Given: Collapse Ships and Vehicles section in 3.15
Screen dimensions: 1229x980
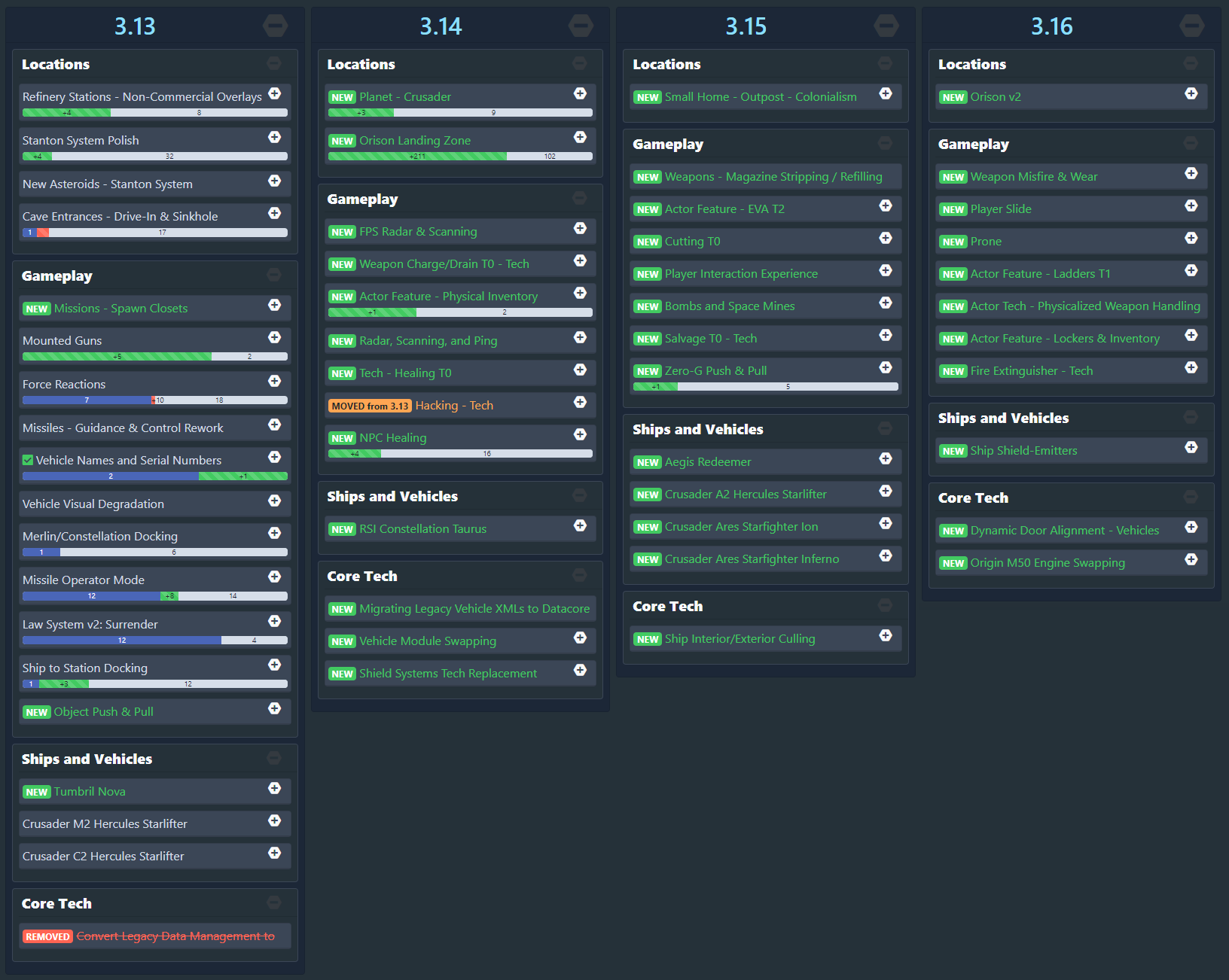Looking at the screenshot, I should pos(885,428).
